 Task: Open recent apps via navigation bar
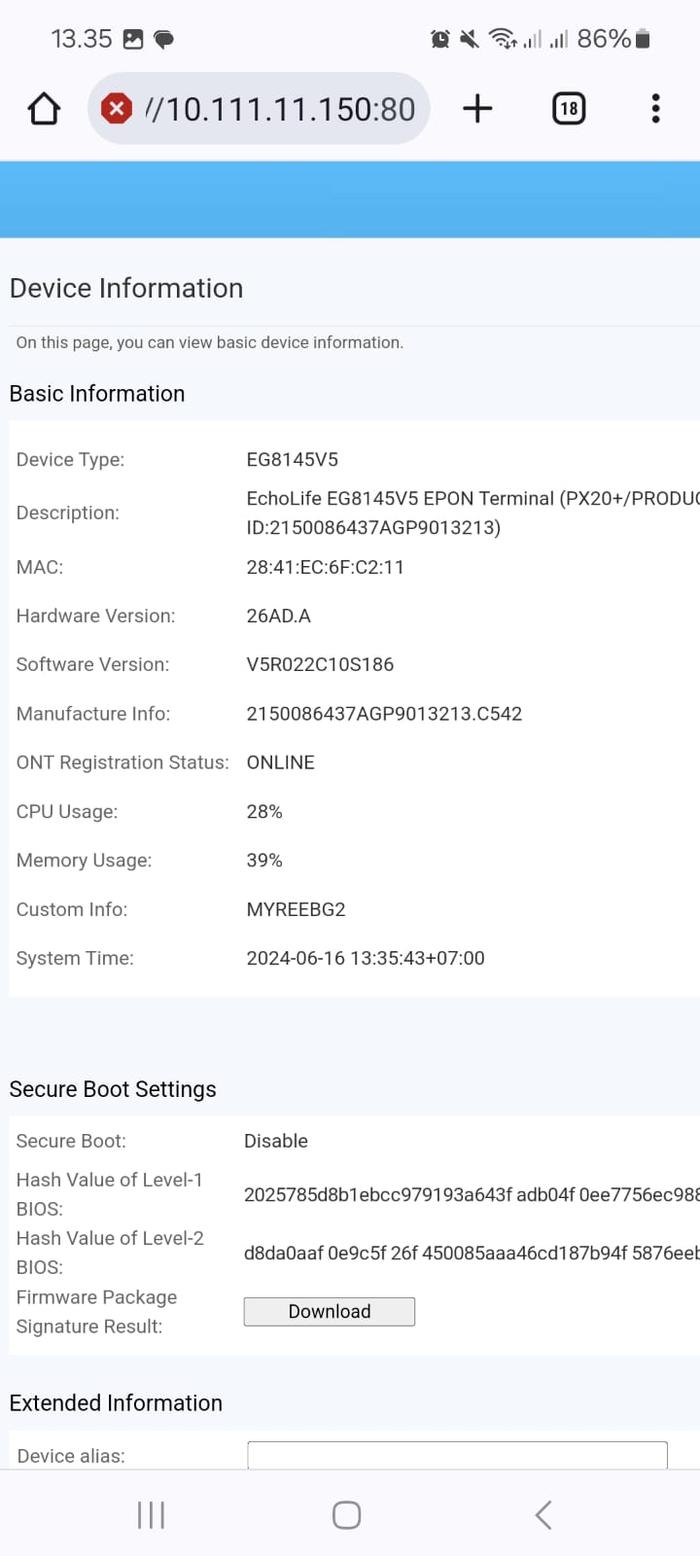pyautogui.click(x=151, y=1515)
